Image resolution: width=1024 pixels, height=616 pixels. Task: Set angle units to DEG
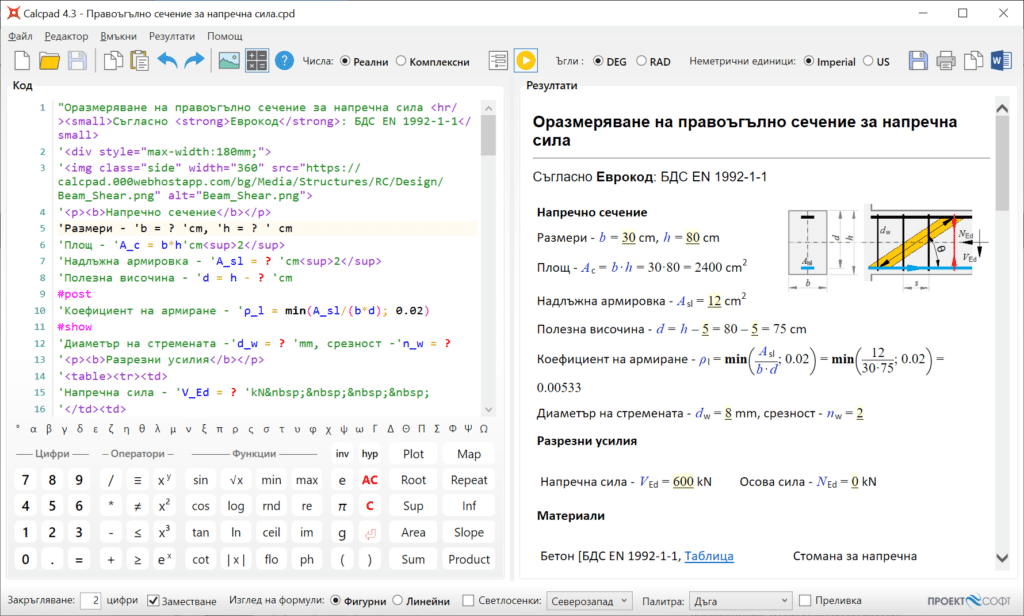[x=609, y=61]
